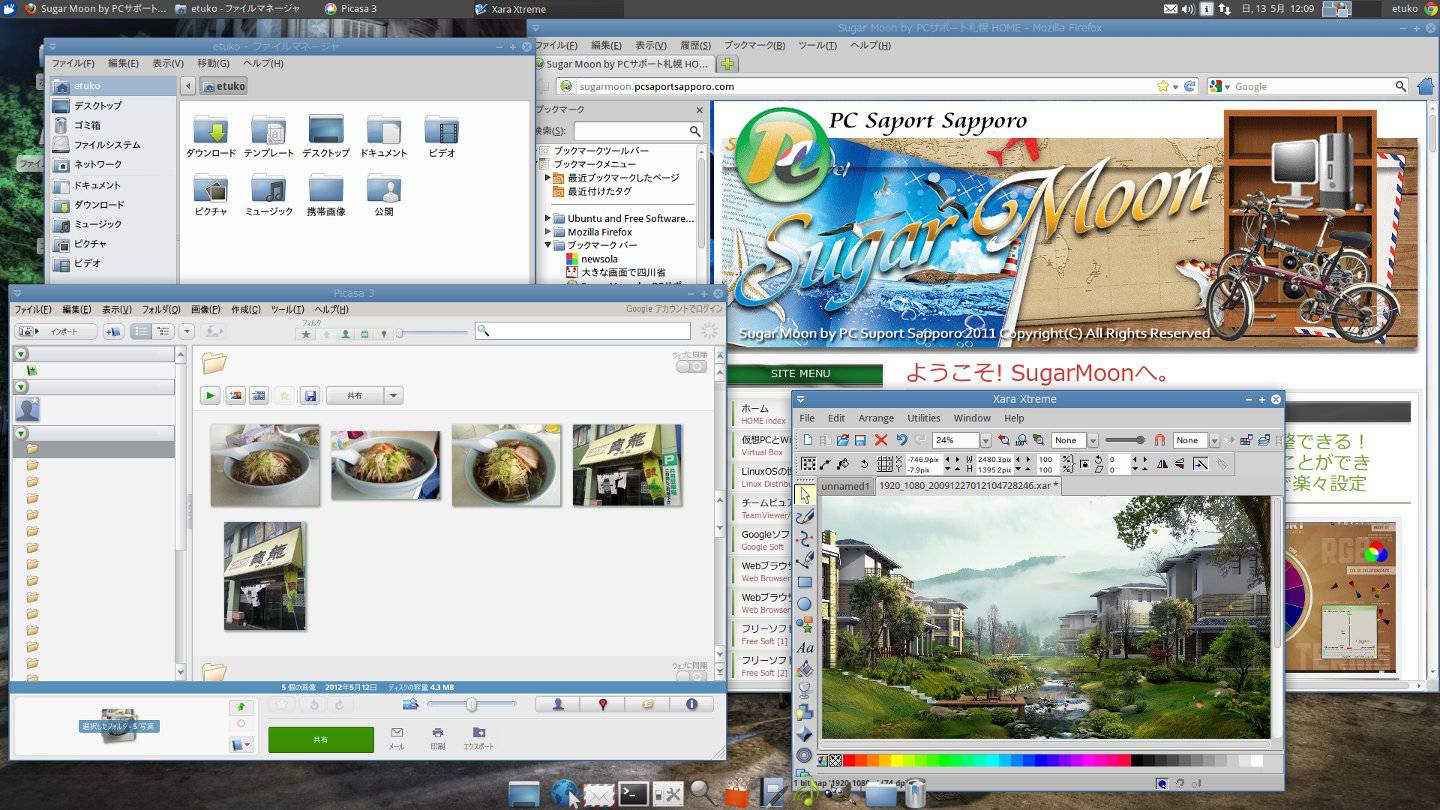Open the Folder (フォルダ) menu in Picasa

click(x=161, y=310)
